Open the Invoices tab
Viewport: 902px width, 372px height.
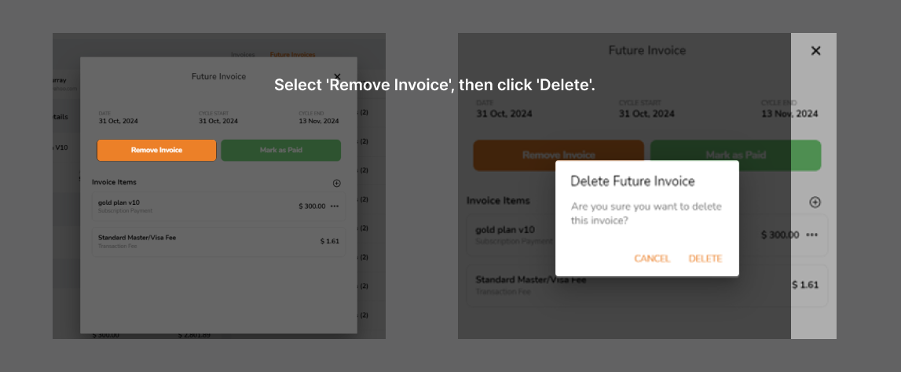(x=243, y=55)
